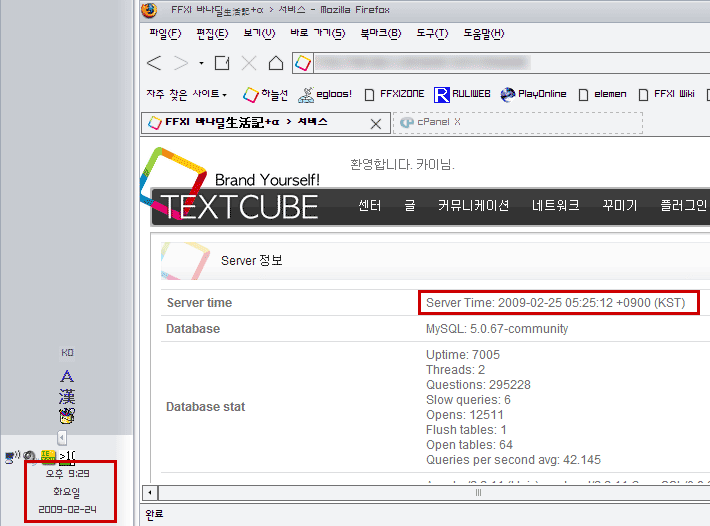Click the Server time value text

point(556,303)
